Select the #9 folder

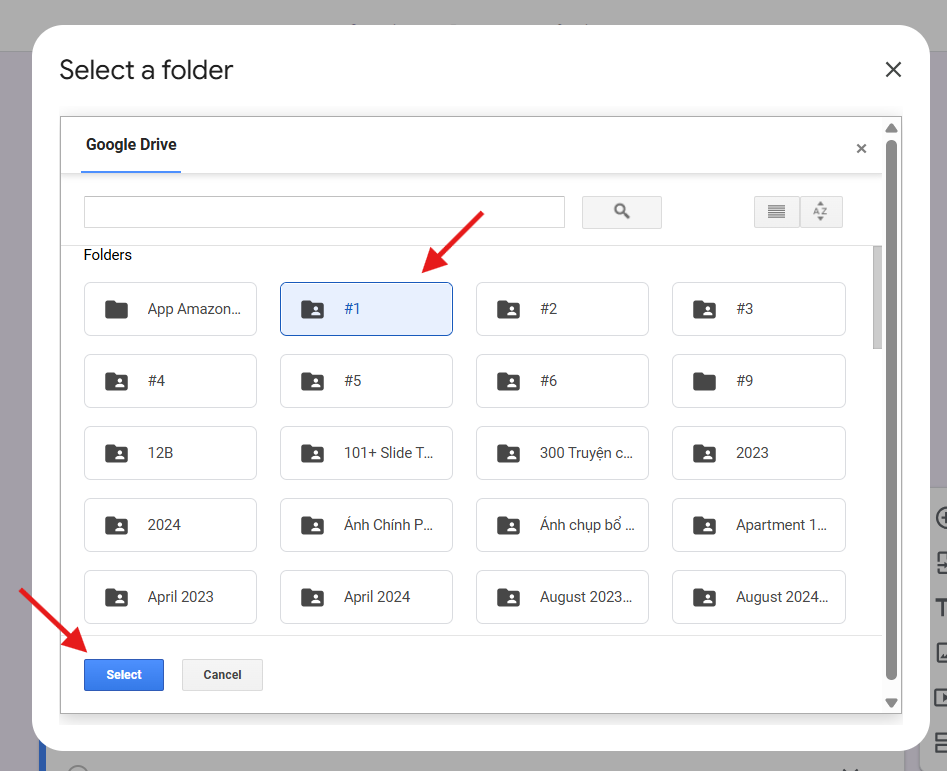(x=758, y=381)
